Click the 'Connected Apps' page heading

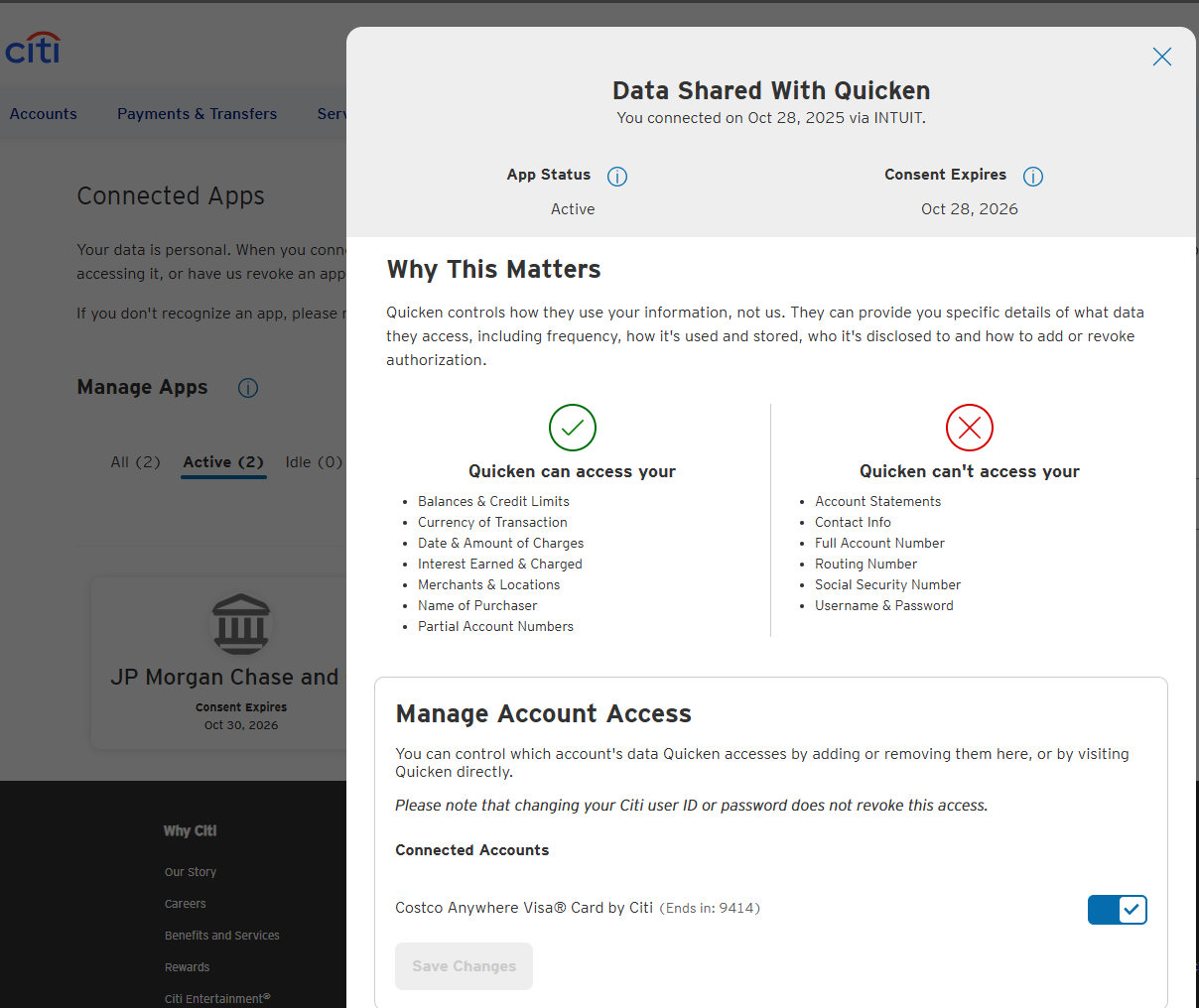click(171, 196)
